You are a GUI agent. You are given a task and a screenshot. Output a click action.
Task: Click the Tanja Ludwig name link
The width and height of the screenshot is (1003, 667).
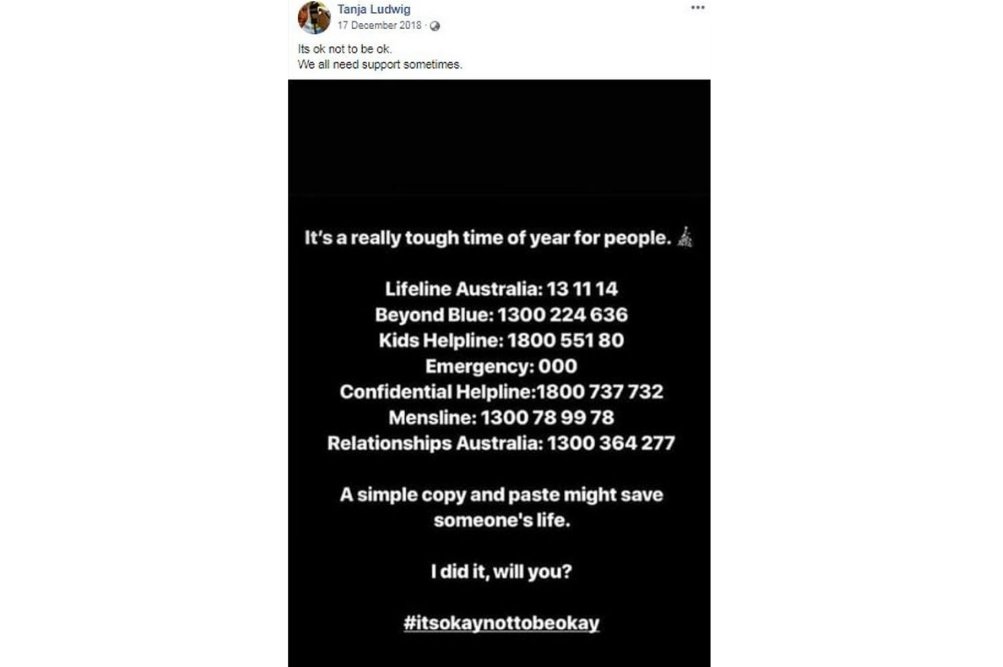point(374,9)
